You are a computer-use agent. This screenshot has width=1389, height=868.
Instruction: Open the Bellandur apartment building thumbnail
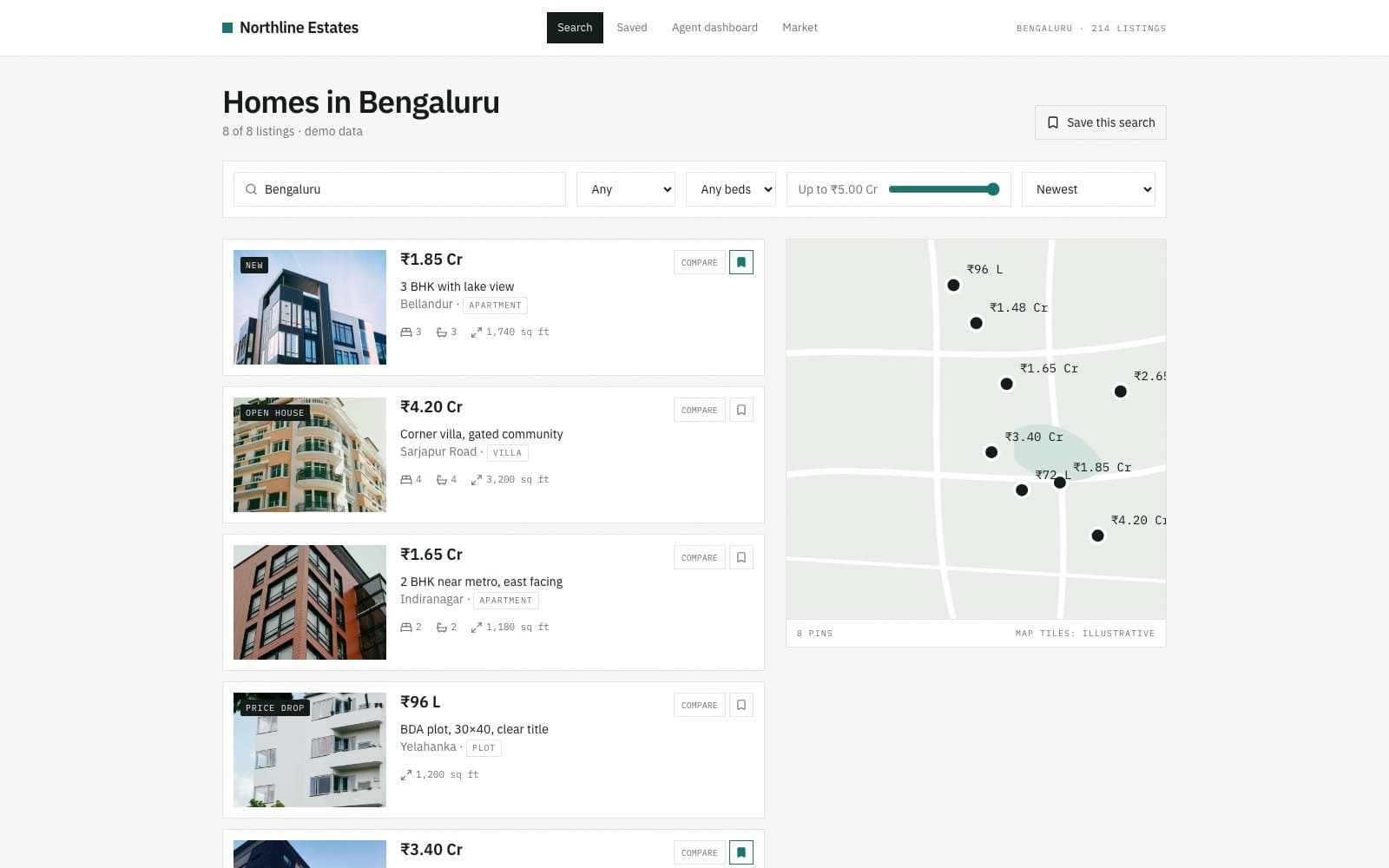[x=310, y=307]
